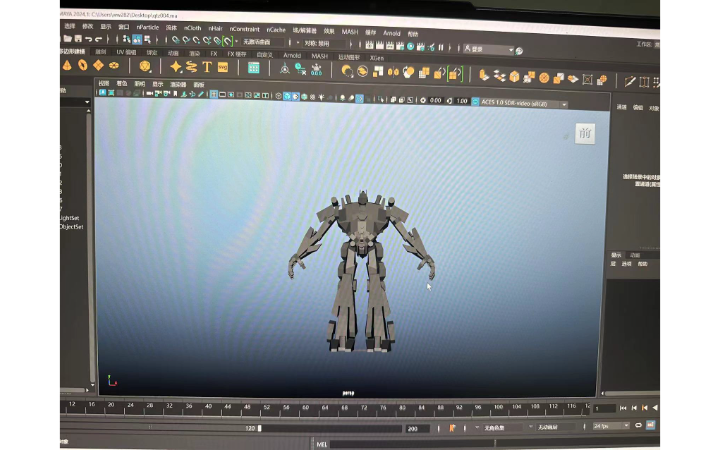Toggle highlighted snap to point magnet icon
The height and width of the screenshot is (450, 720).
click(227, 42)
